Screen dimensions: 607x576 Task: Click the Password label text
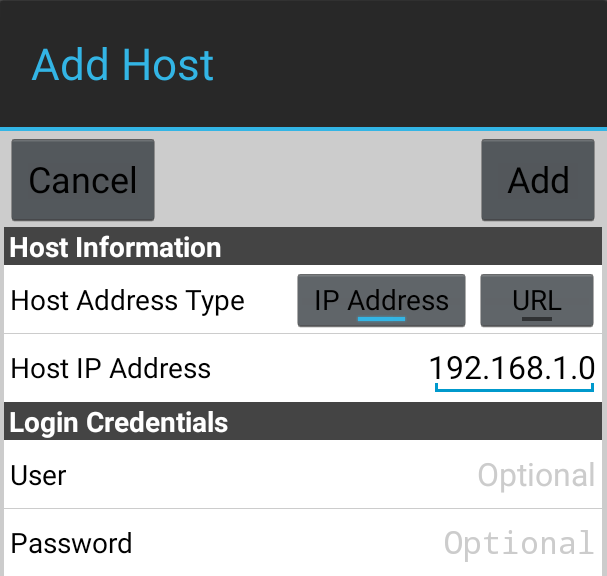tap(71, 543)
